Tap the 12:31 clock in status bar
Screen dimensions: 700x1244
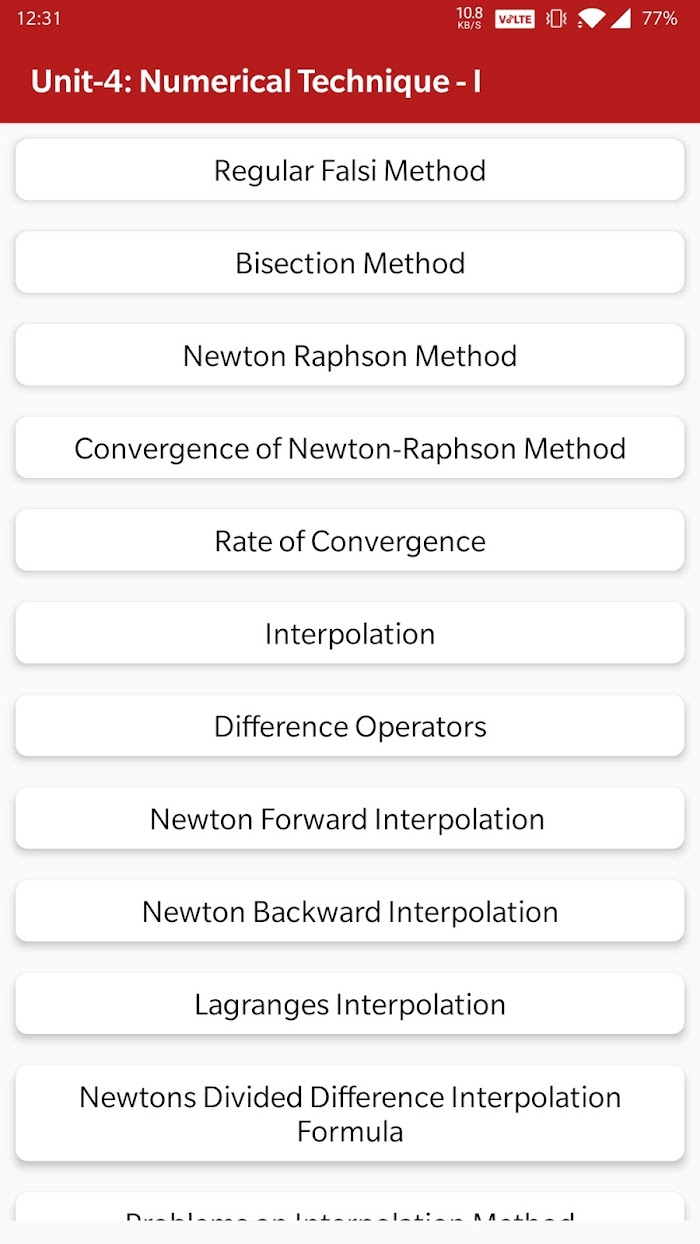(x=39, y=18)
